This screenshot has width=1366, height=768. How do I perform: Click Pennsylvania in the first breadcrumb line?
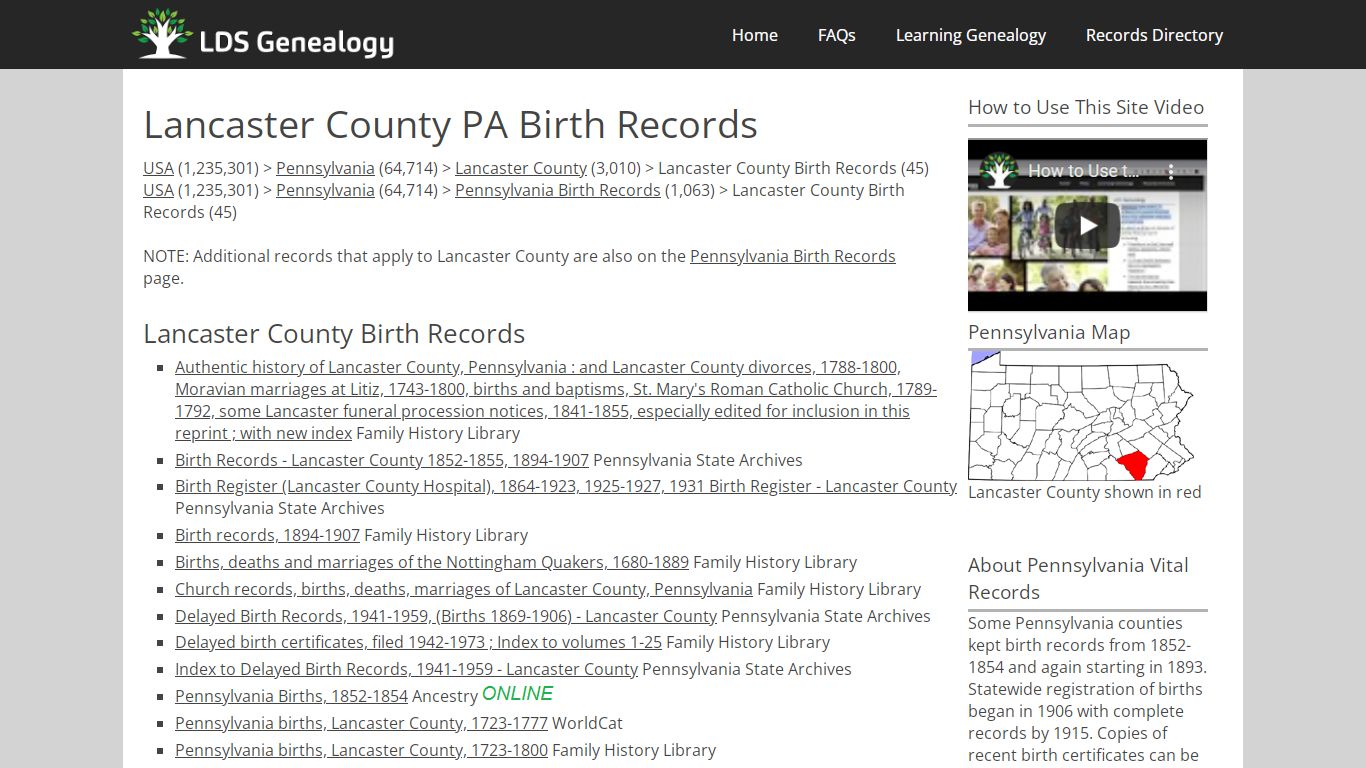click(325, 168)
